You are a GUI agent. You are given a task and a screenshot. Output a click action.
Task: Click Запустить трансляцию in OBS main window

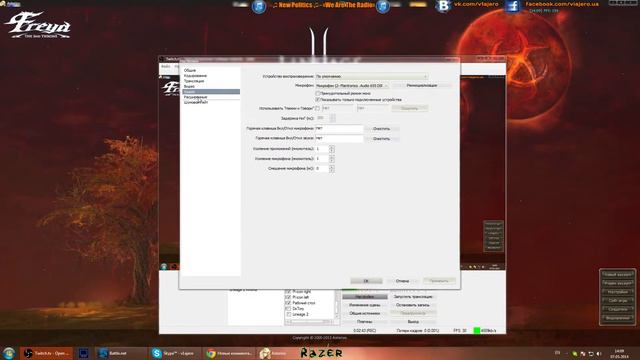click(x=413, y=297)
